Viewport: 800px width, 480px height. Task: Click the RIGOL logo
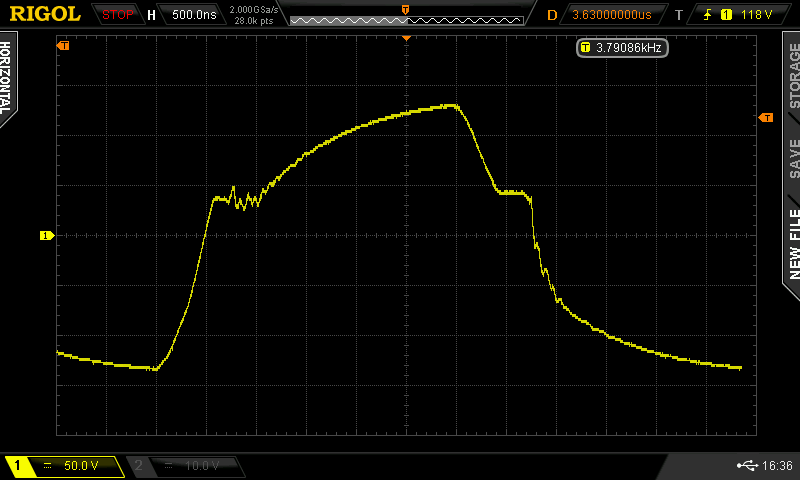(x=45, y=14)
